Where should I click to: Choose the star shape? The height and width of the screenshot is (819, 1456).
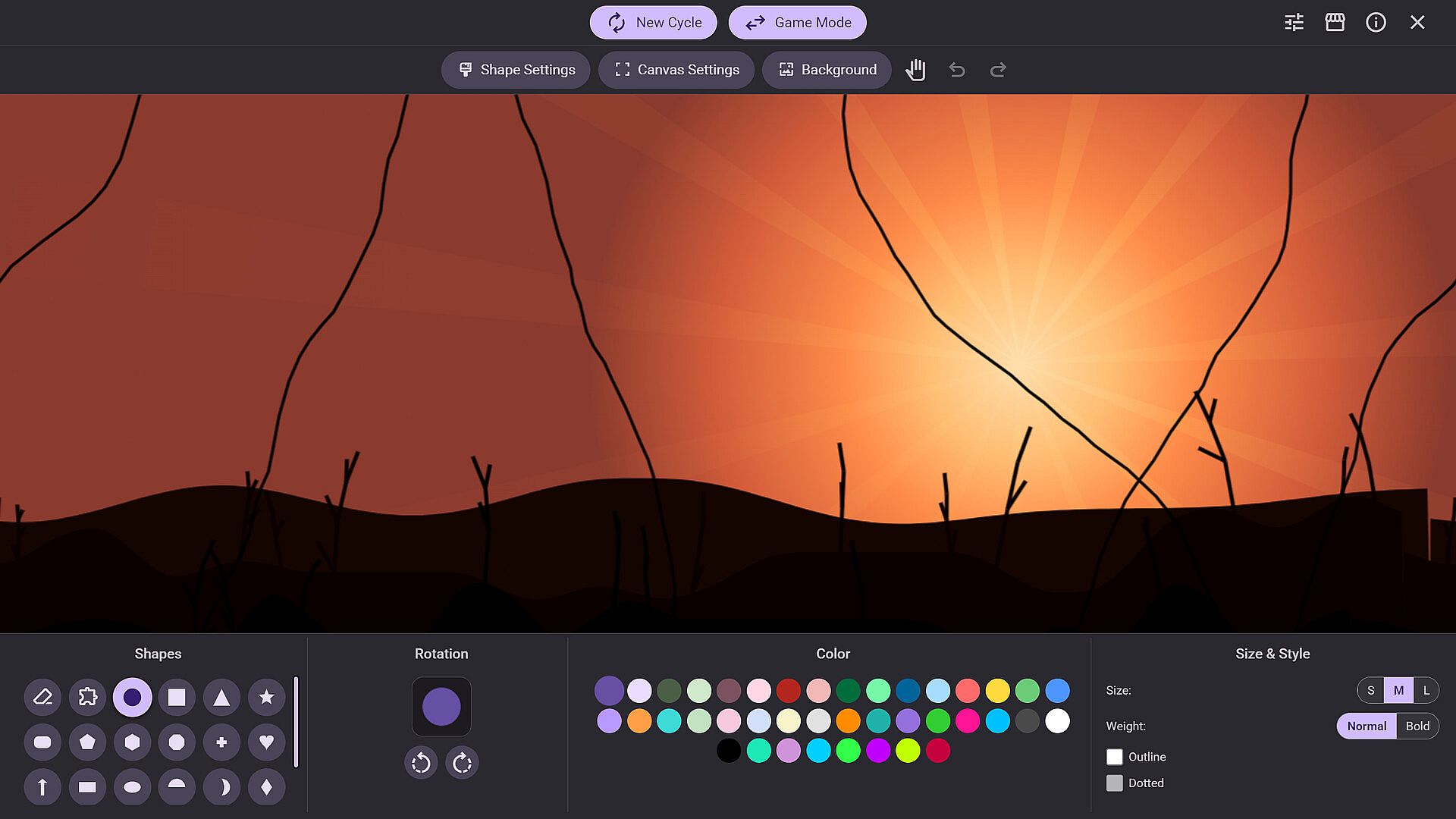point(266,697)
